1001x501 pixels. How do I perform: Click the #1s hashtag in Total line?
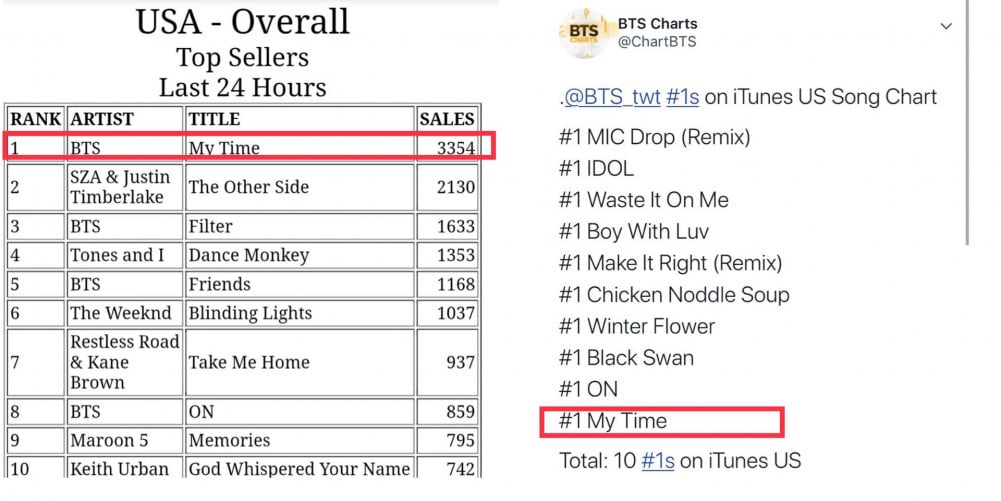pyautogui.click(x=658, y=461)
